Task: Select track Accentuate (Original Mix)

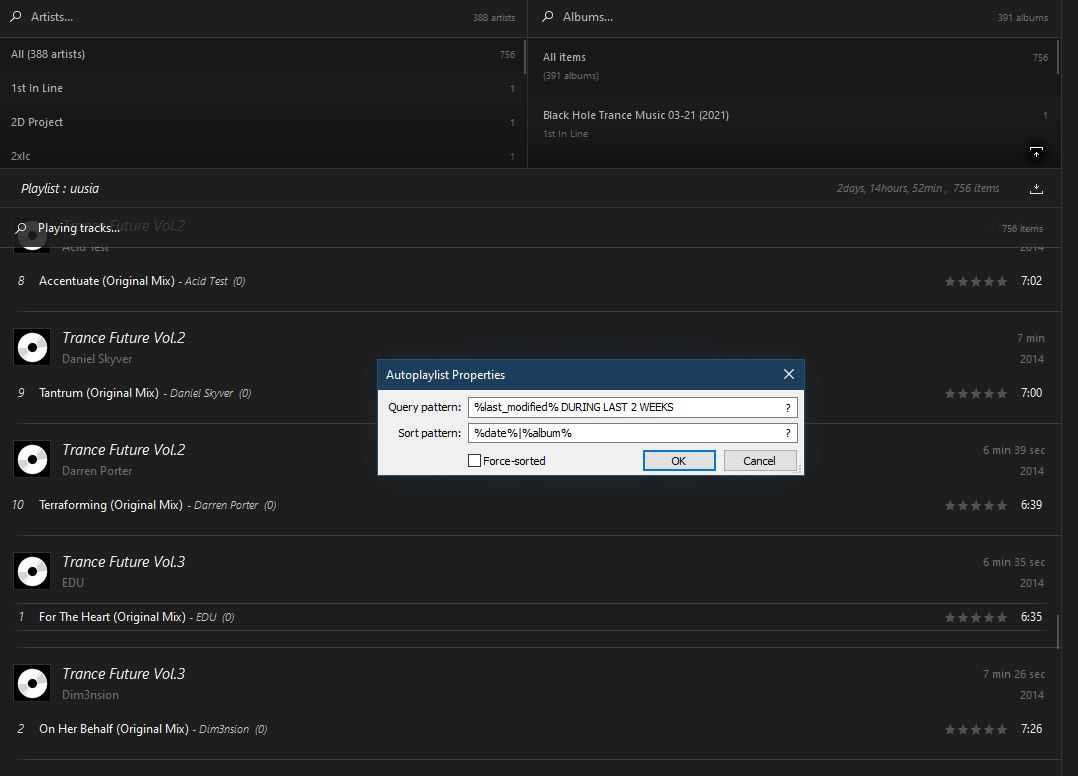Action: tap(529, 281)
